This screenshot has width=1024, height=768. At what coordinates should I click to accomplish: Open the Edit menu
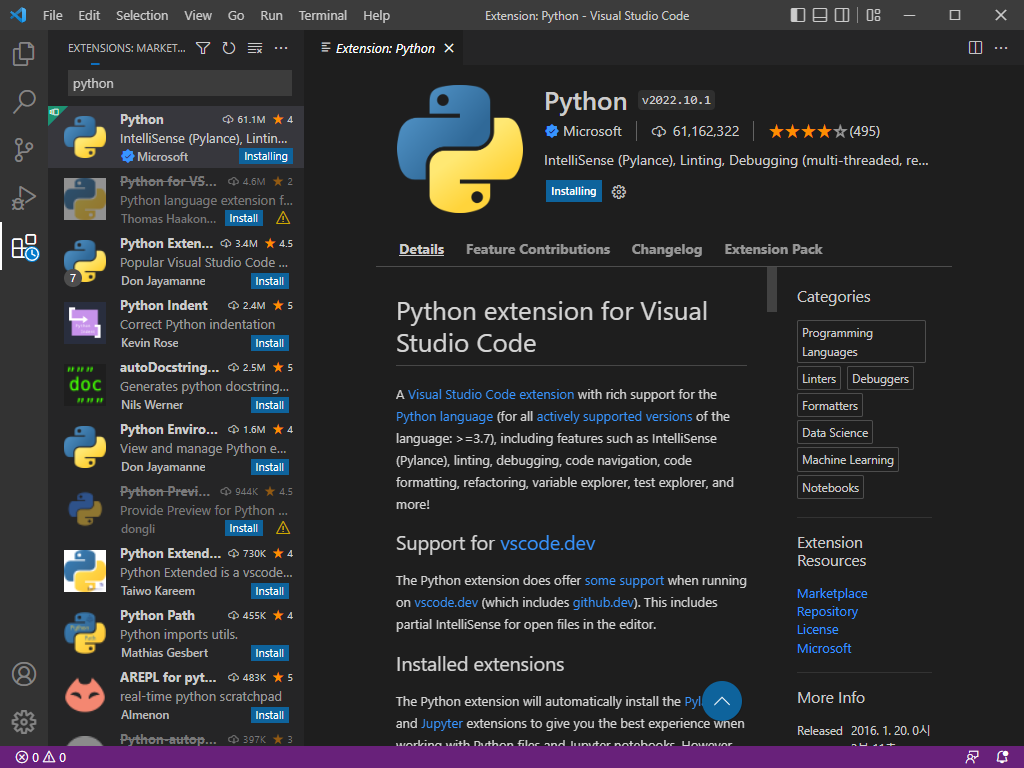point(89,15)
